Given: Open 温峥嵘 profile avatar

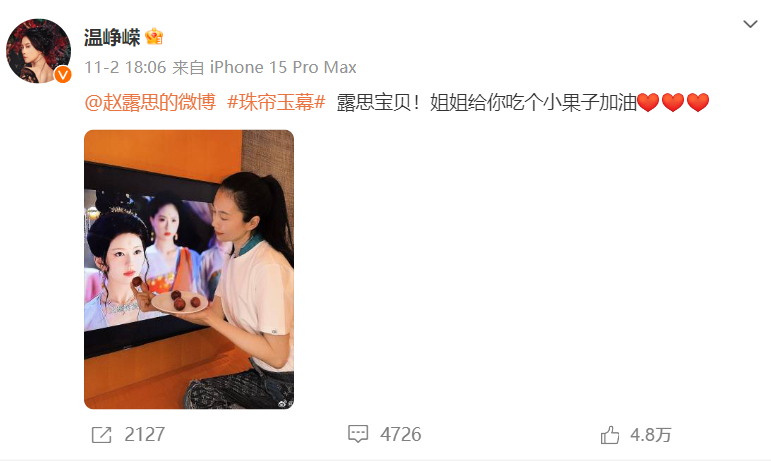Looking at the screenshot, I should (x=38, y=51).
